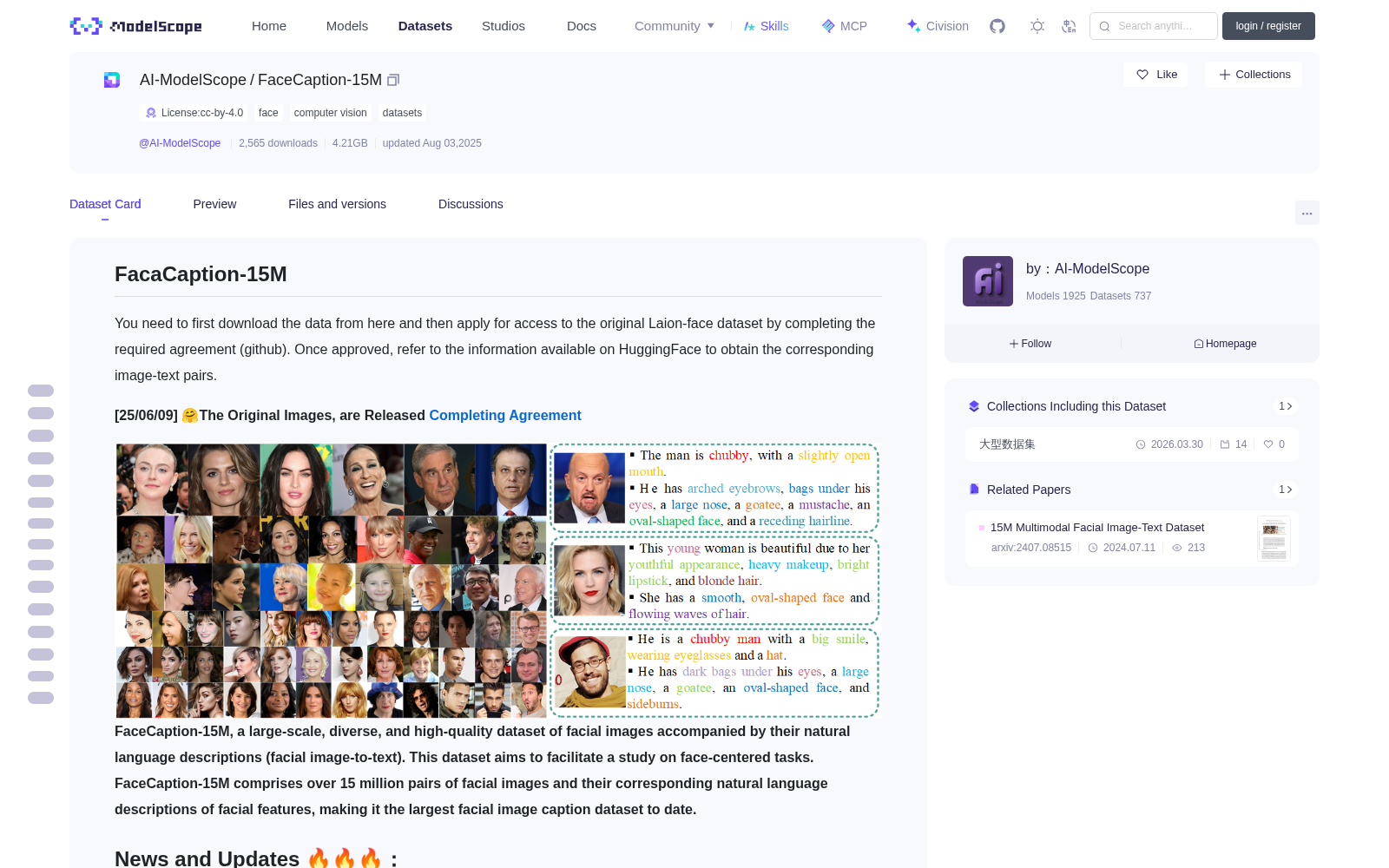Expand Collections Including this Dataset list
The height and width of the screenshot is (868, 1389).
click(x=1286, y=406)
